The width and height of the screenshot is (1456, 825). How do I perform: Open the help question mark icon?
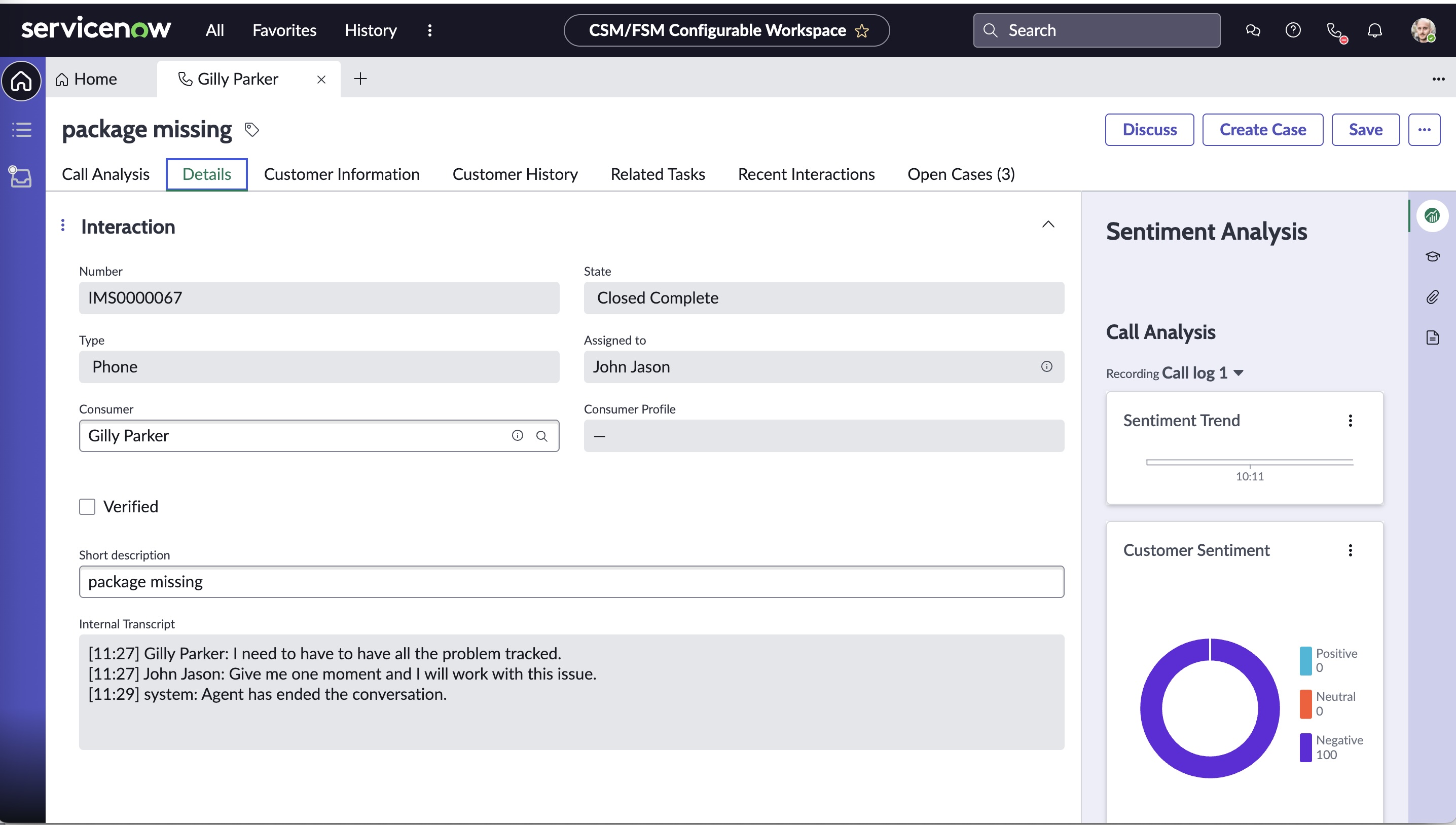(1293, 30)
